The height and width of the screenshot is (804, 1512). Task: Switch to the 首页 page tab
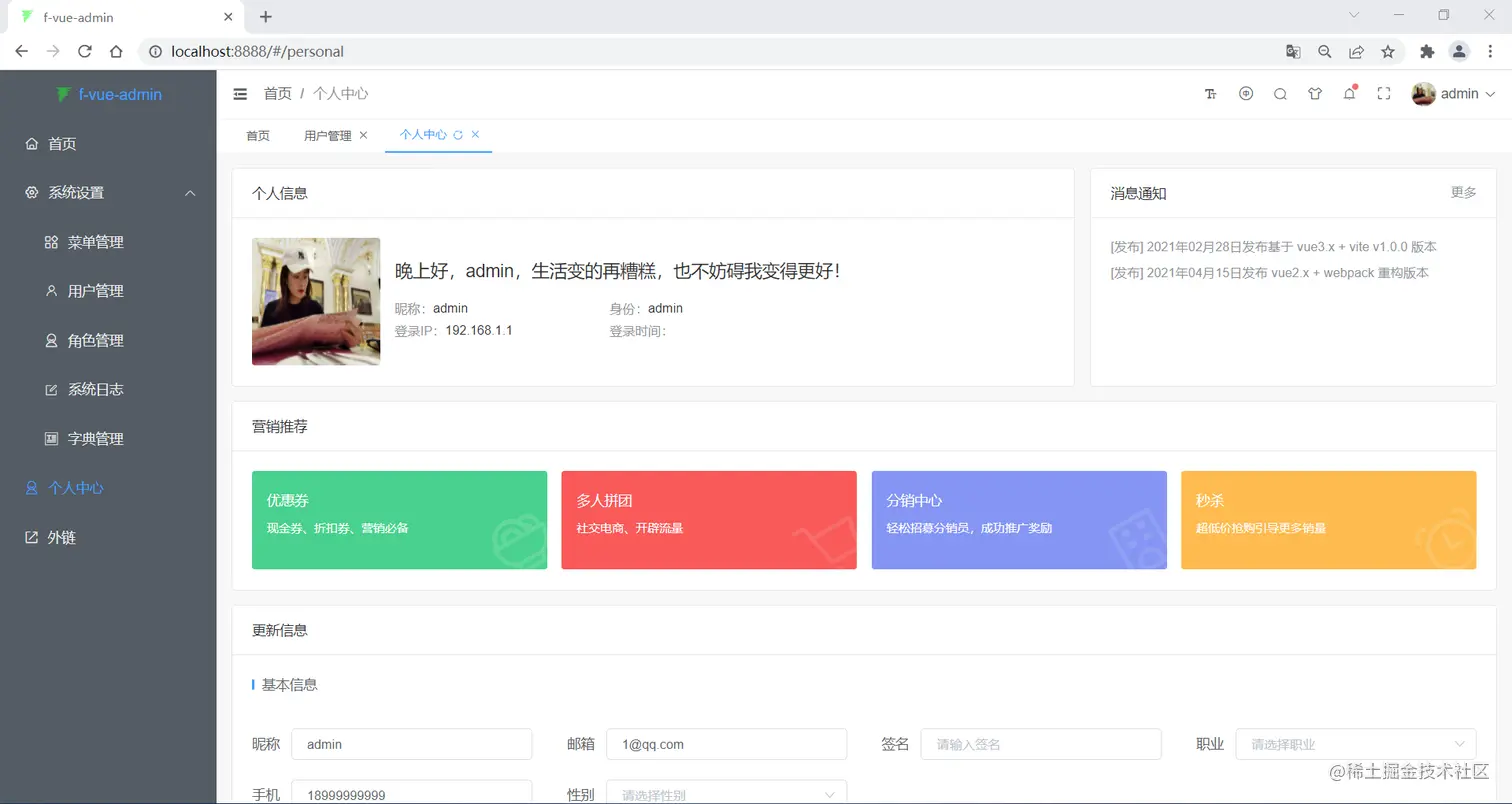tap(258, 135)
